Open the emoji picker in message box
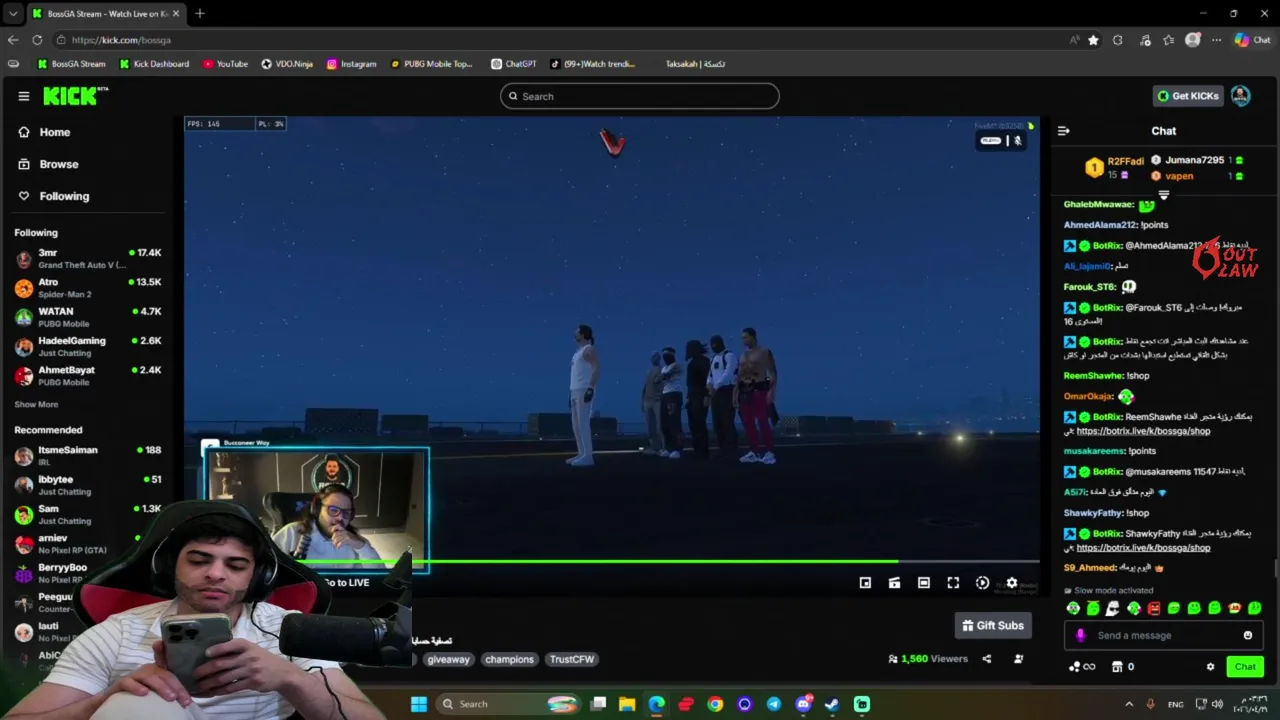The width and height of the screenshot is (1280, 720). 1248,635
